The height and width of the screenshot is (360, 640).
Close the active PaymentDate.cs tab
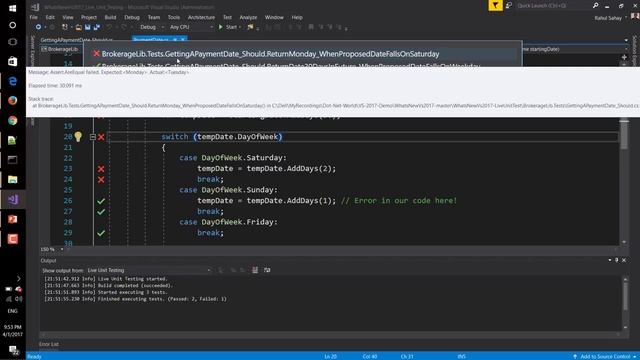click(183, 40)
